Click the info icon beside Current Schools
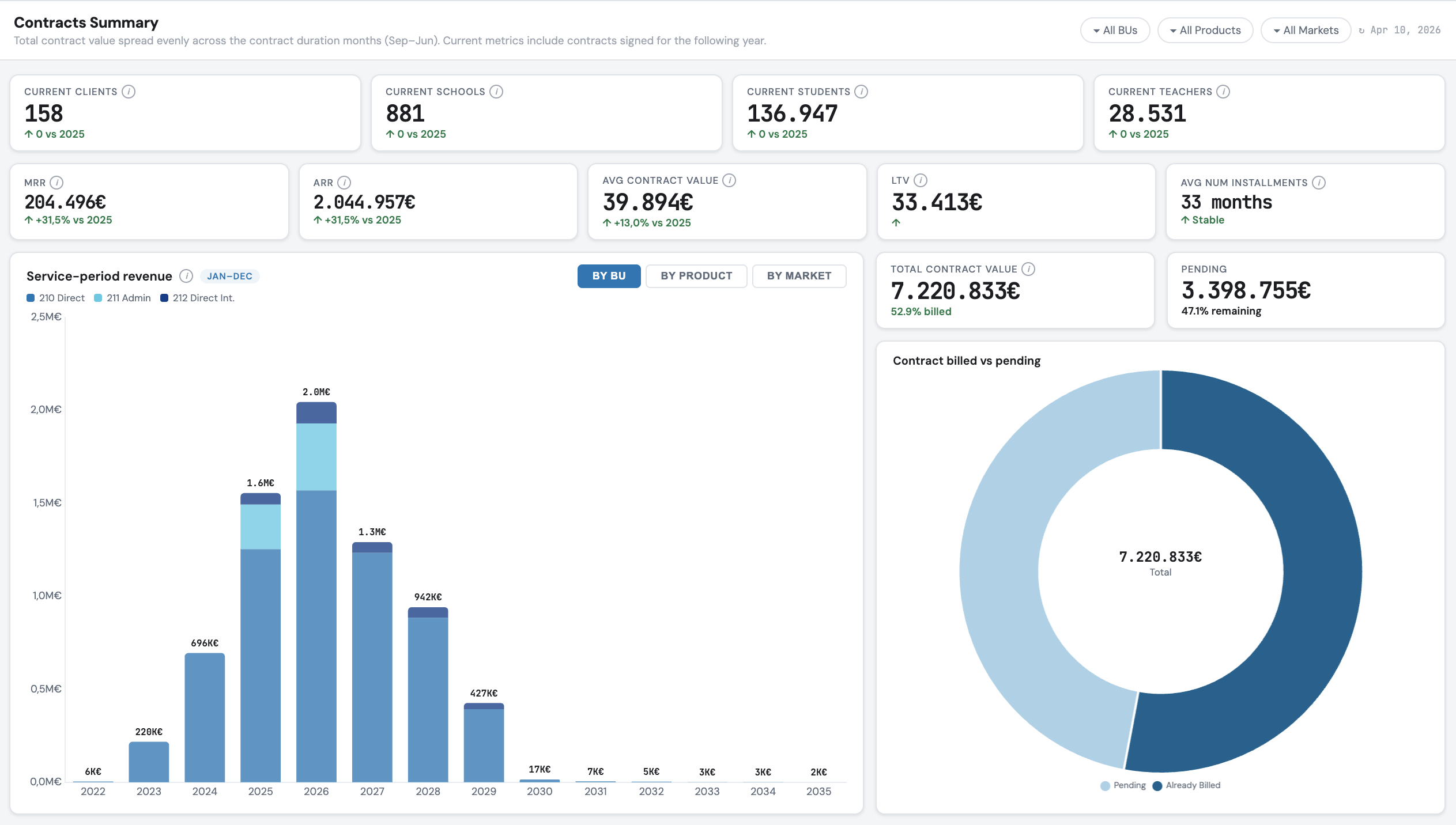This screenshot has height=825, width=1456. [x=497, y=90]
